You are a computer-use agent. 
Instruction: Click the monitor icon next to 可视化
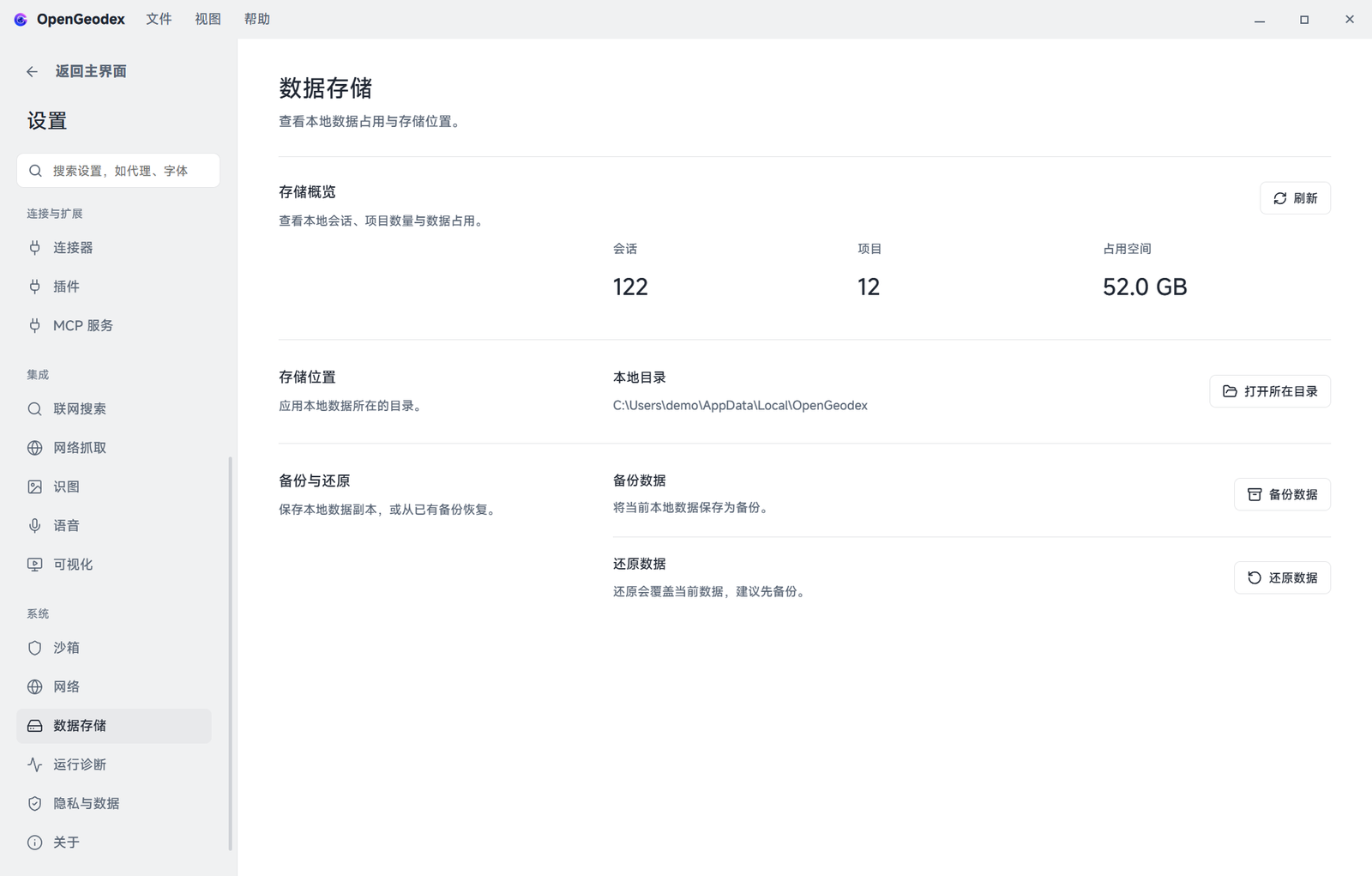[x=34, y=565]
